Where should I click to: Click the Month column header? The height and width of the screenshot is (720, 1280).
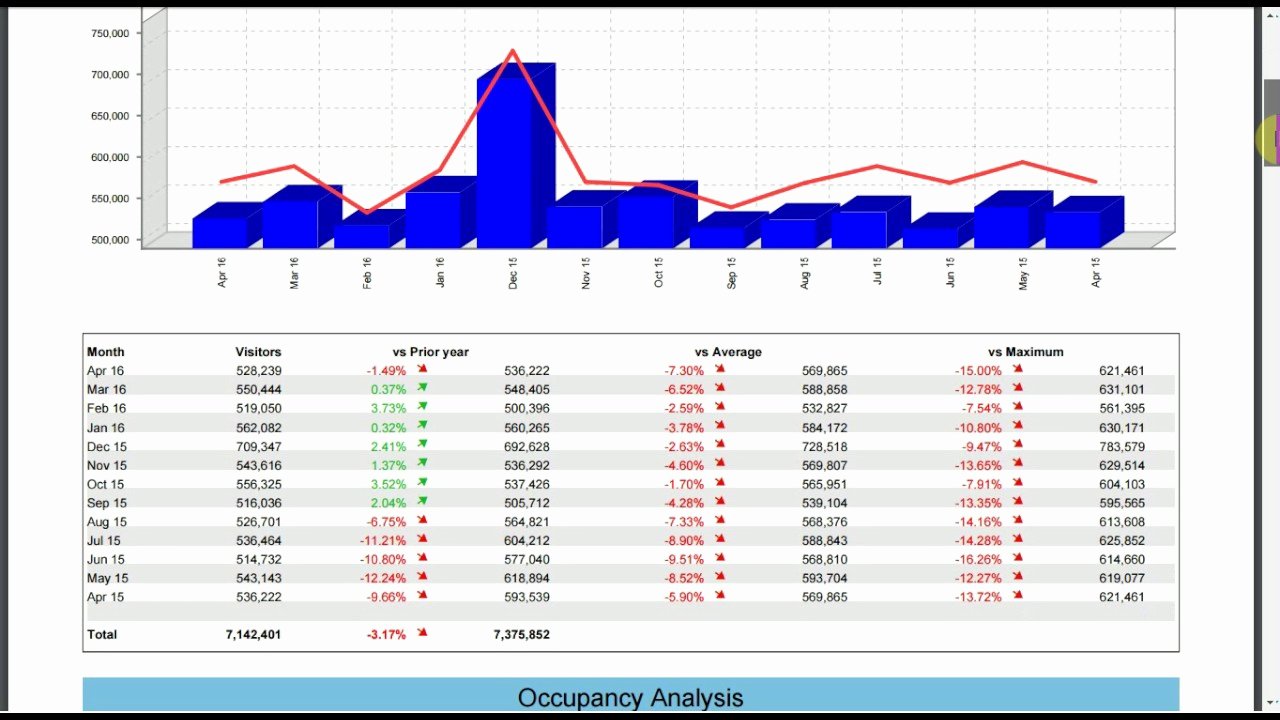point(106,352)
